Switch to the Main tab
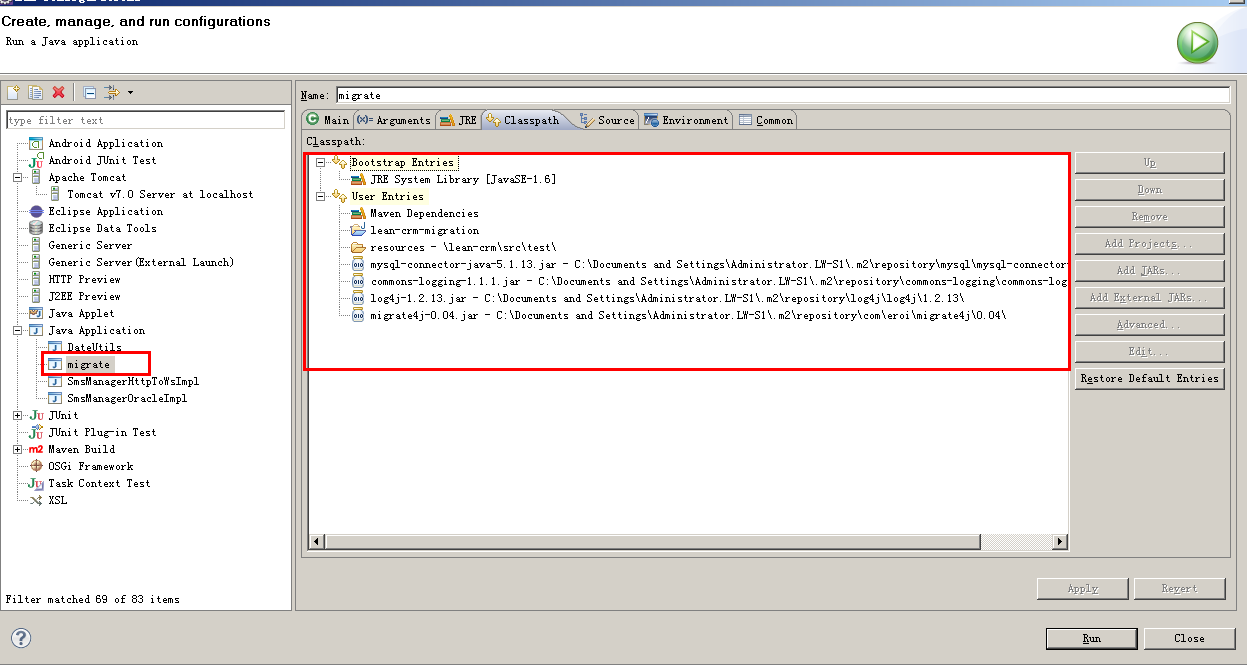The width and height of the screenshot is (1247, 665). point(327,120)
